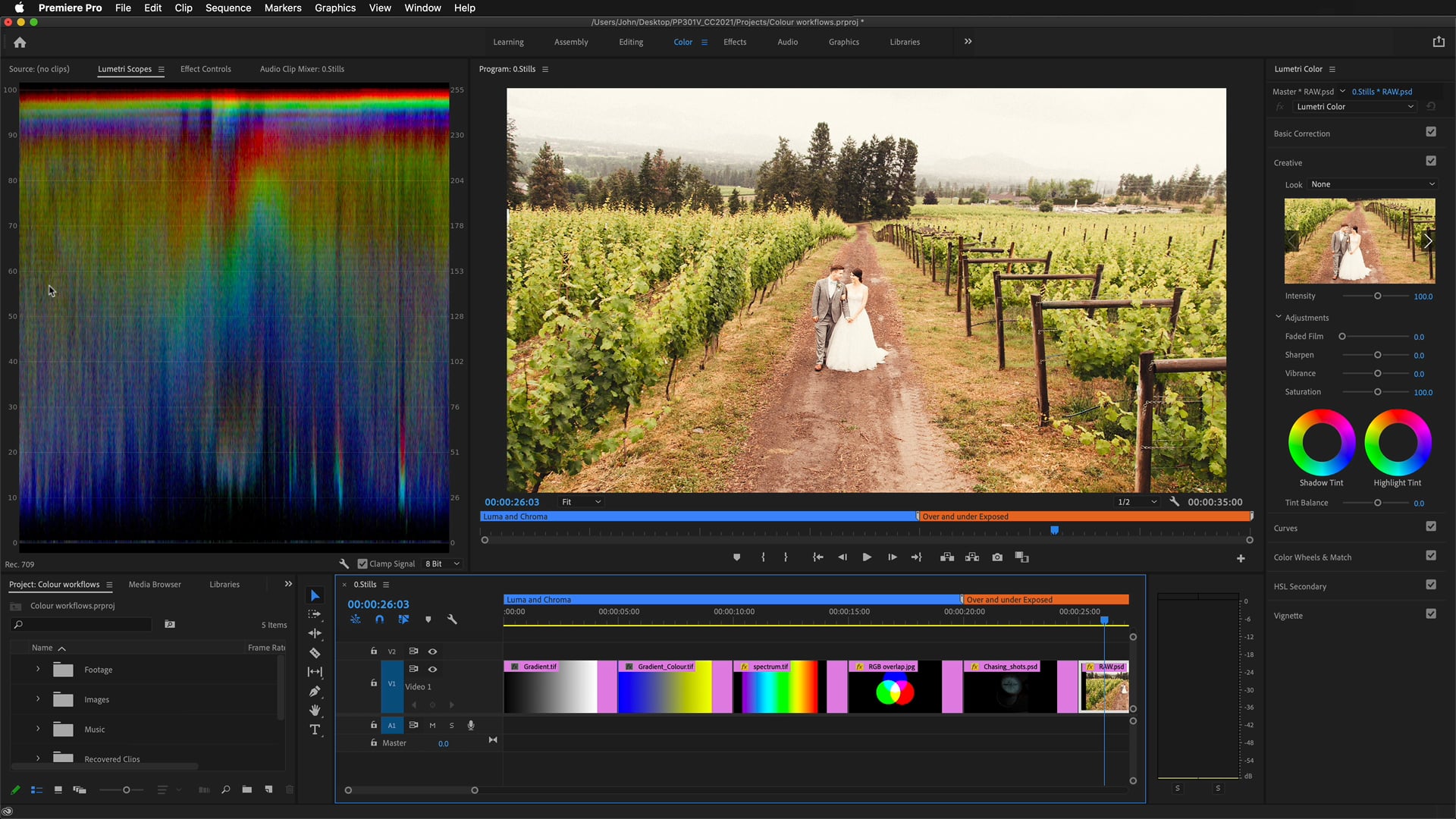
Task: Select the Type tool
Action: tap(315, 730)
